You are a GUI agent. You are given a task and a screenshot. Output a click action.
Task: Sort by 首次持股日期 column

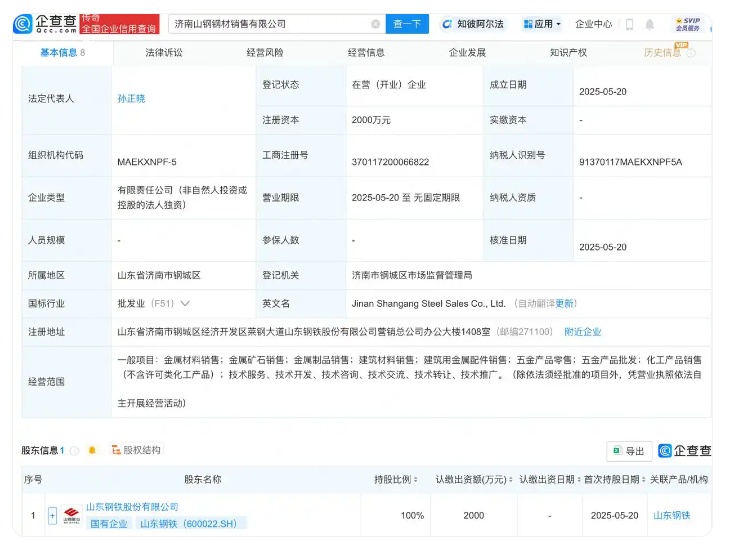(x=643, y=479)
